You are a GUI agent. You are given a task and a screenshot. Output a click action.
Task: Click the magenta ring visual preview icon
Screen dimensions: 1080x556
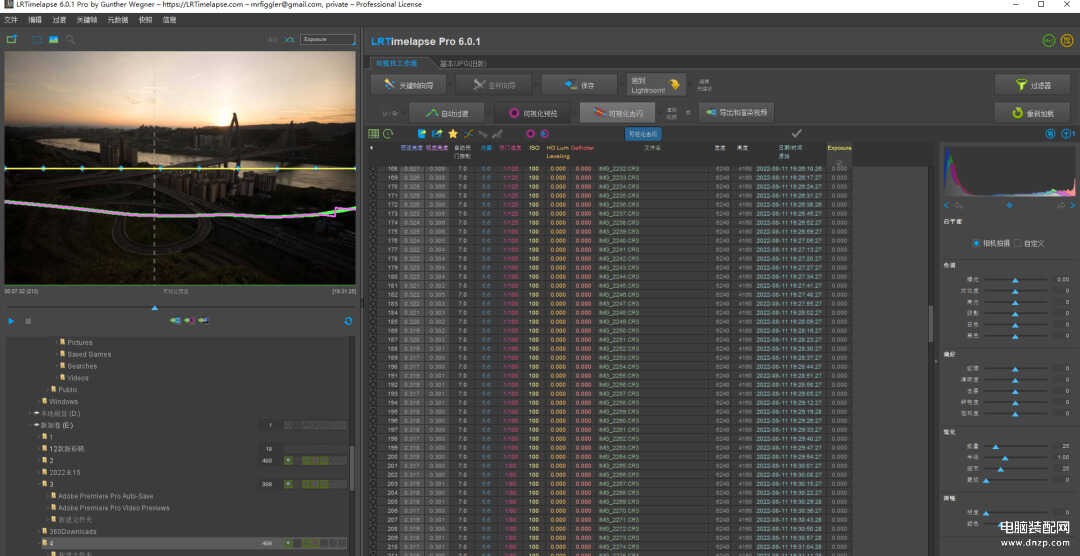pos(530,134)
